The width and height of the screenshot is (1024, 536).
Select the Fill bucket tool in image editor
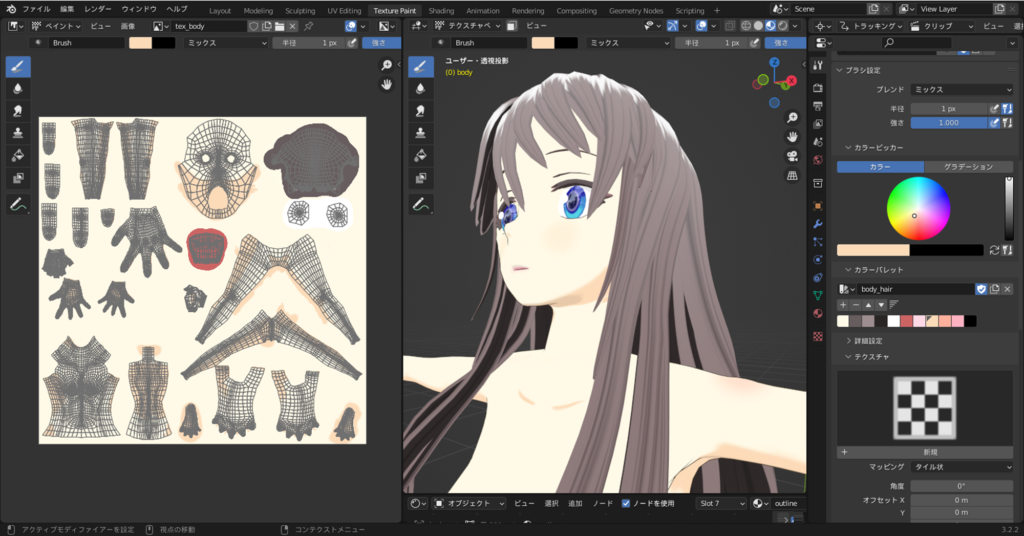click(x=18, y=155)
